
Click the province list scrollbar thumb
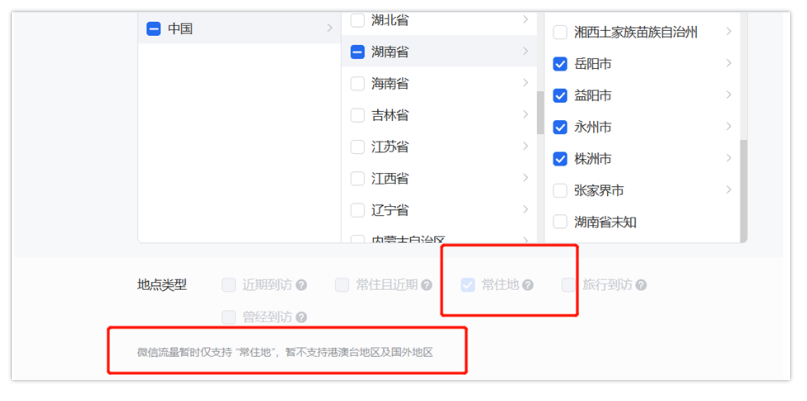point(540,113)
